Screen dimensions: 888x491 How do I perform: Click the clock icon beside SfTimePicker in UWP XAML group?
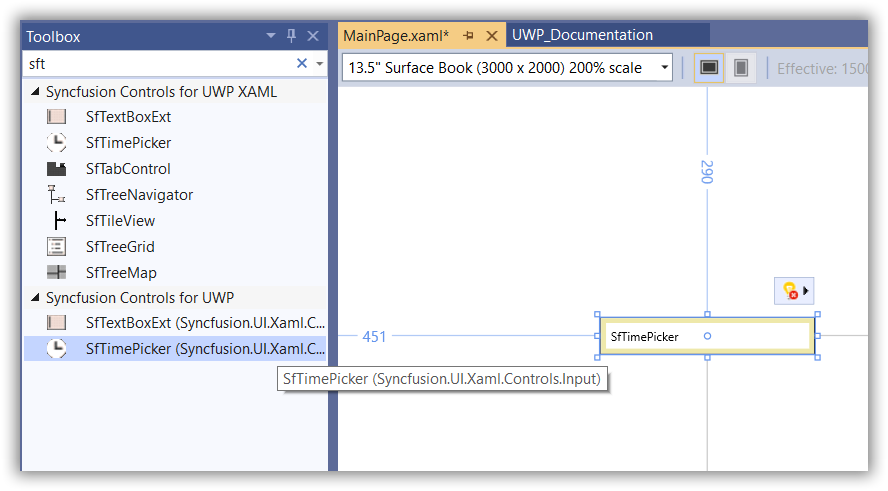[56, 143]
